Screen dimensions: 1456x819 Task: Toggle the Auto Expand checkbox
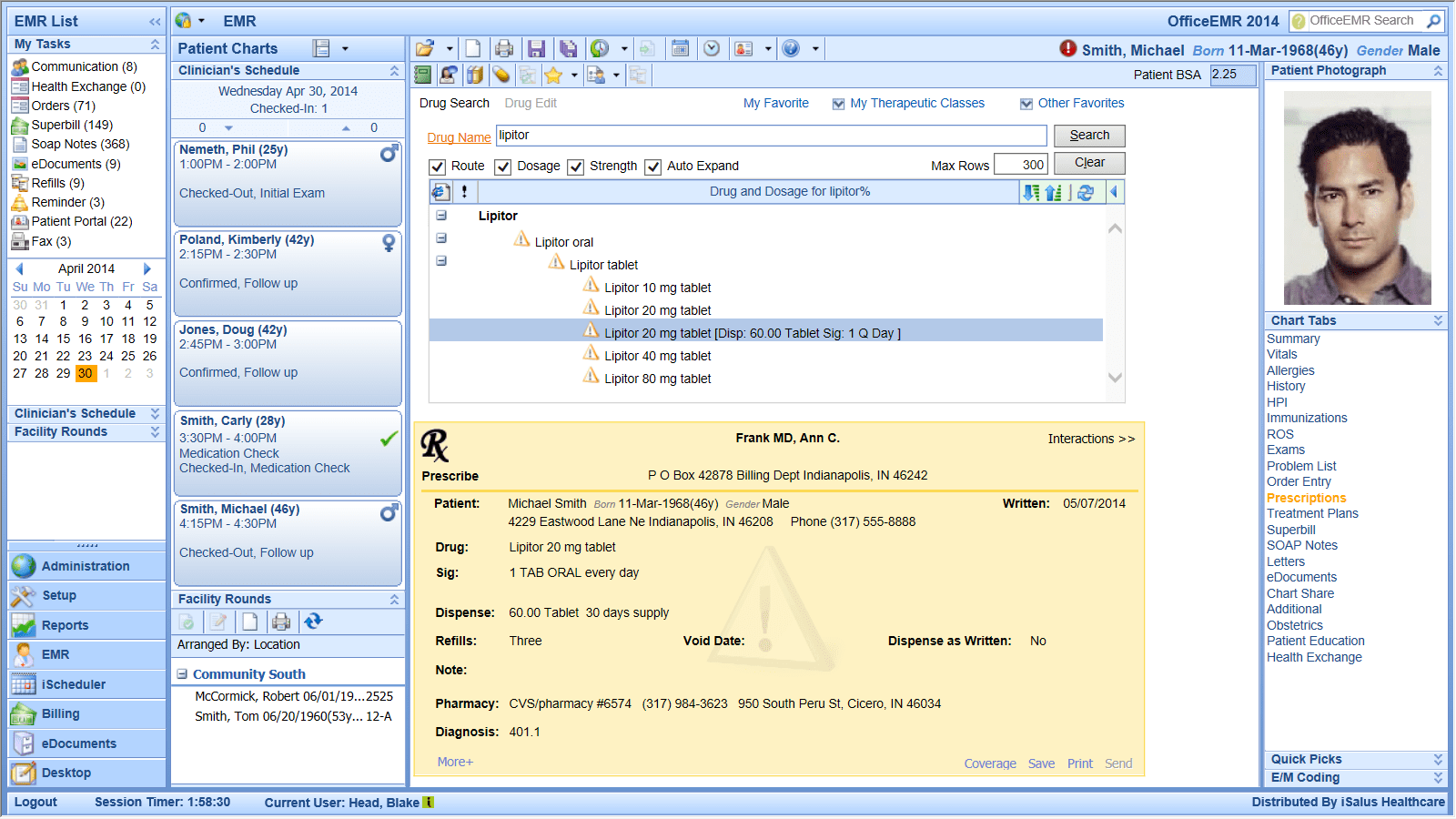tap(652, 167)
